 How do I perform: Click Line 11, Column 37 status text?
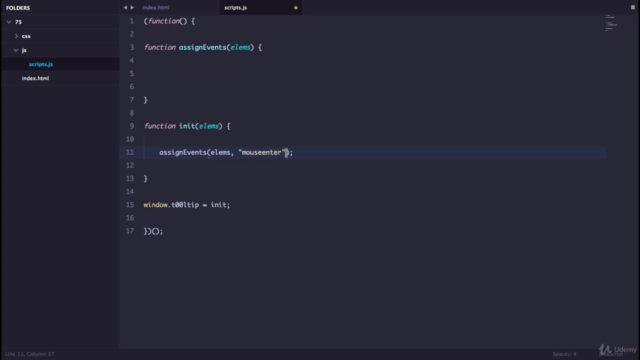pyautogui.click(x=29, y=354)
